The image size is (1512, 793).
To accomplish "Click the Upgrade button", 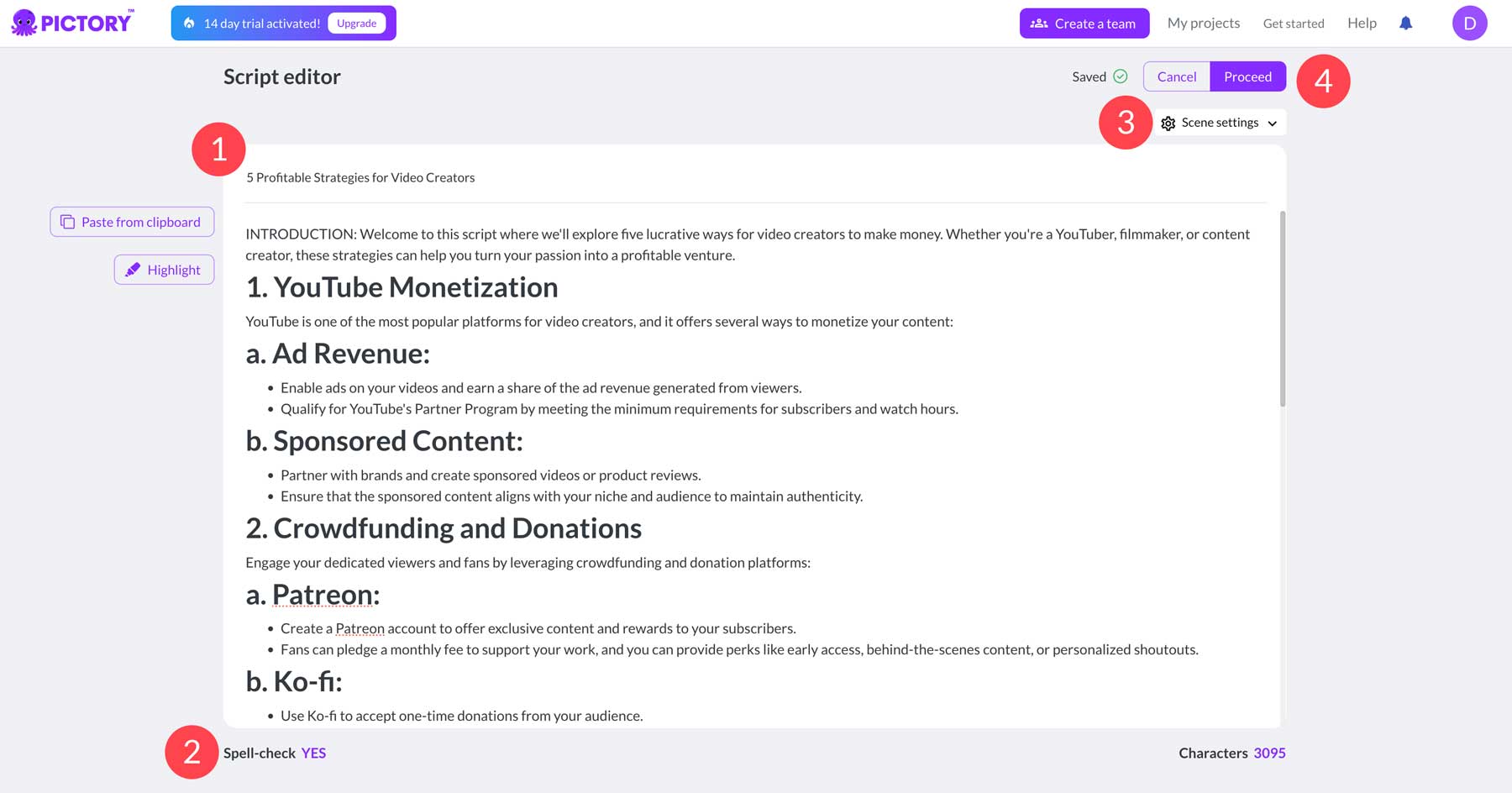I will point(356,23).
